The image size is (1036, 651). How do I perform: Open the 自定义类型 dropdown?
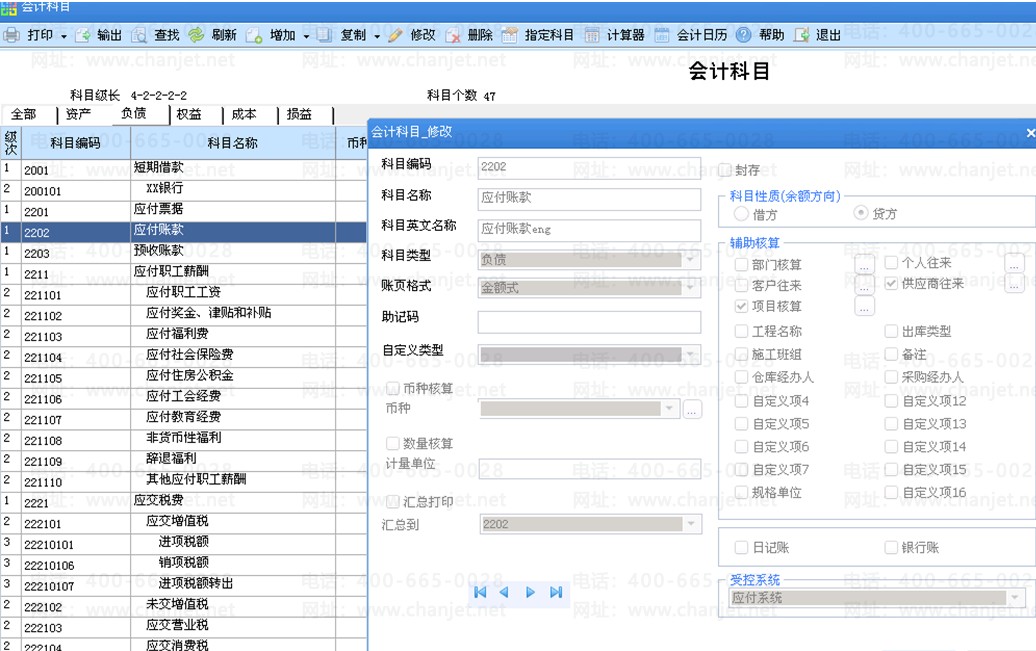tap(691, 354)
